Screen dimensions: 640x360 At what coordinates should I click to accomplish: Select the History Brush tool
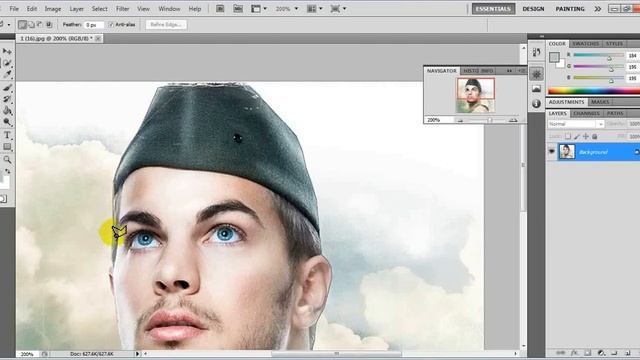point(7,99)
